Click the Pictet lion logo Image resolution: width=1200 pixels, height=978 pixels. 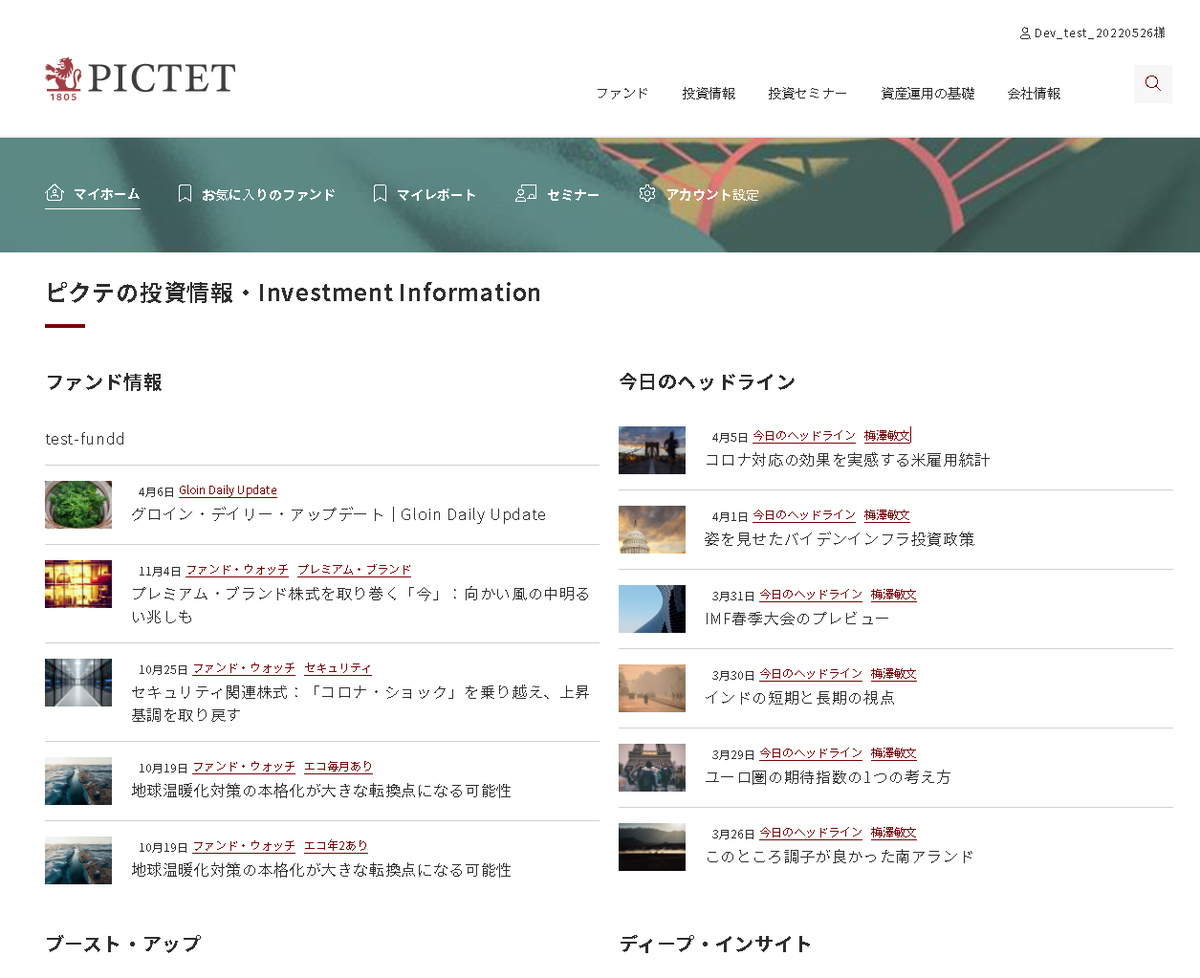62,78
